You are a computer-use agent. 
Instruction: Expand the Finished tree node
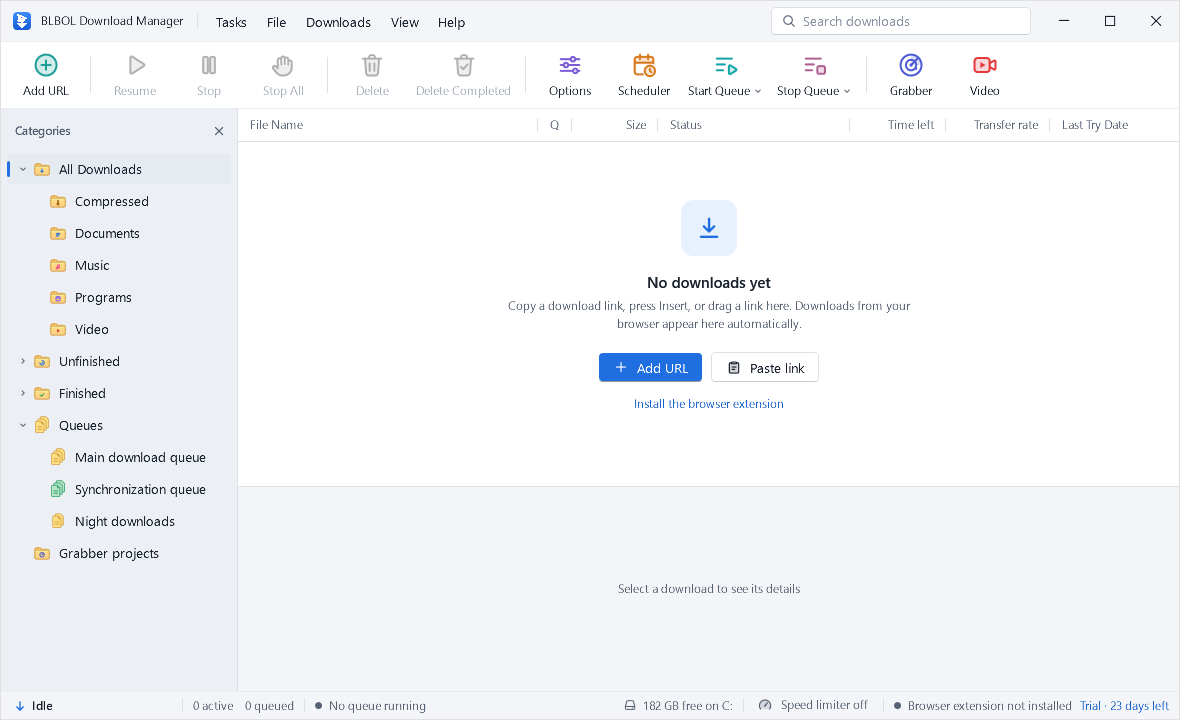(23, 393)
